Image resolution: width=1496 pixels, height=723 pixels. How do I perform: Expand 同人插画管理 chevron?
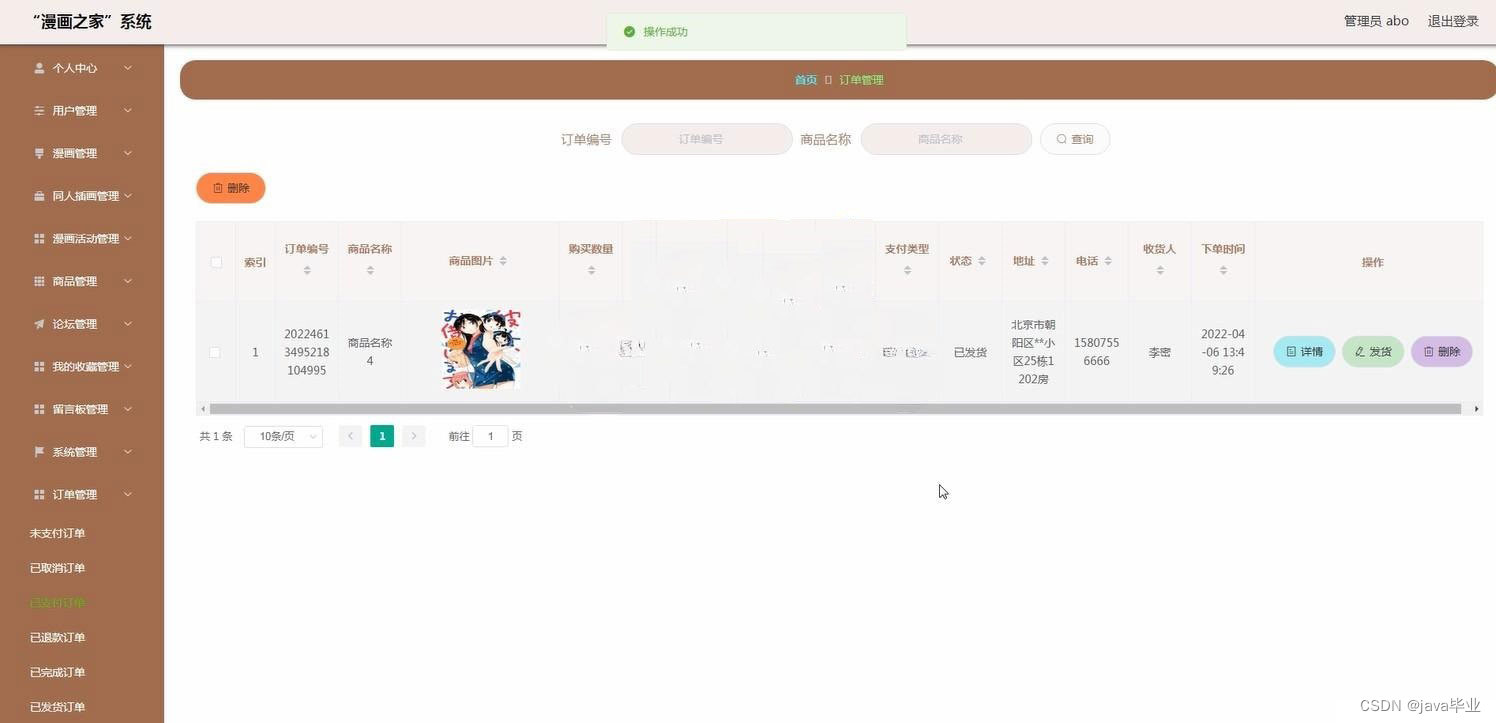pyautogui.click(x=128, y=196)
